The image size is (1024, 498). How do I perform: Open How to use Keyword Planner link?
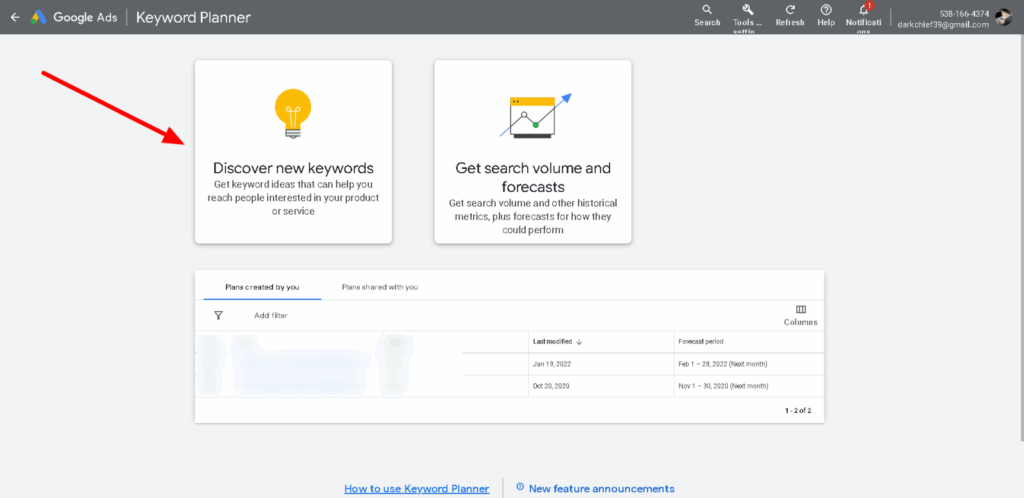(x=417, y=488)
